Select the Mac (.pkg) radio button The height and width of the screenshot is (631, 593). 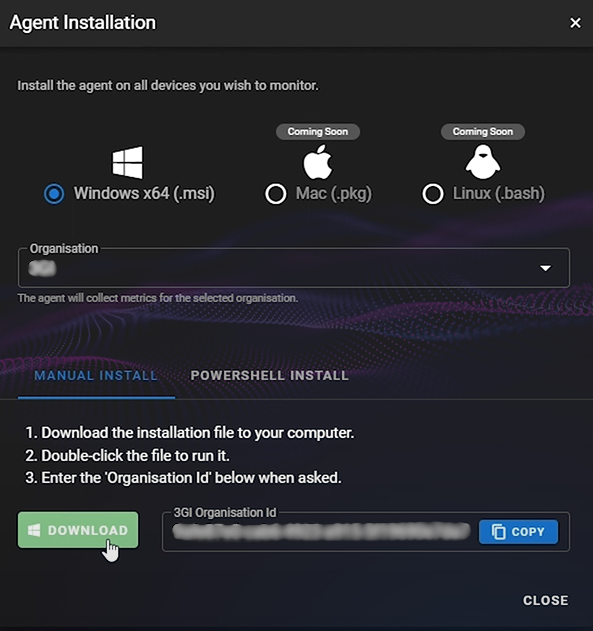coord(276,194)
